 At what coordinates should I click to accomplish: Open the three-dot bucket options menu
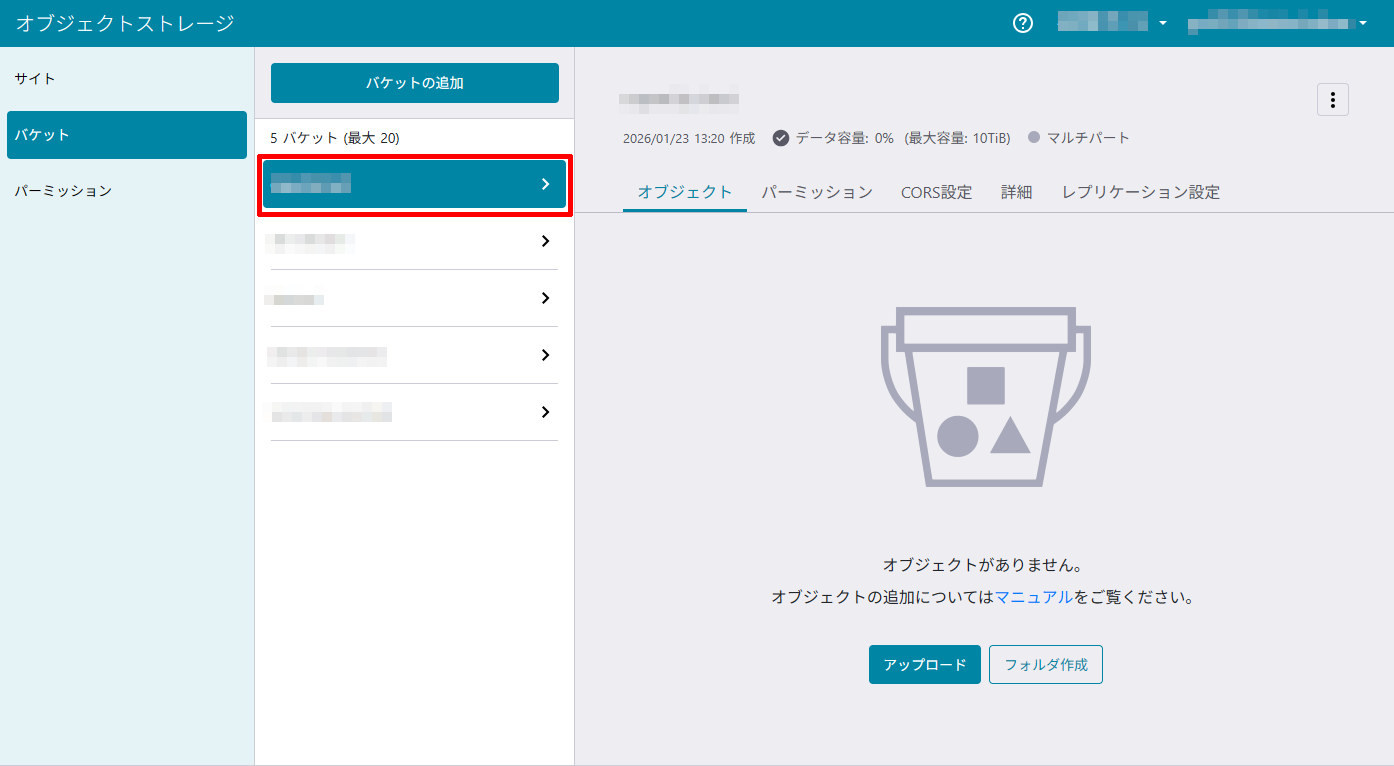click(x=1332, y=100)
